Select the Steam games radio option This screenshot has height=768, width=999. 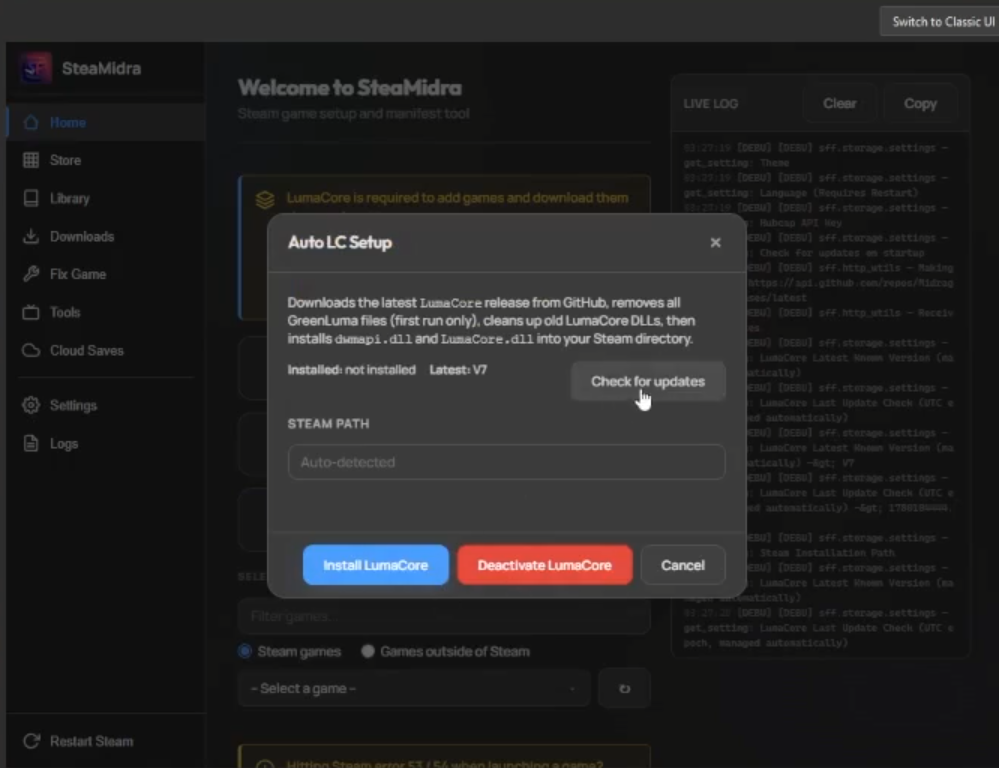(245, 651)
